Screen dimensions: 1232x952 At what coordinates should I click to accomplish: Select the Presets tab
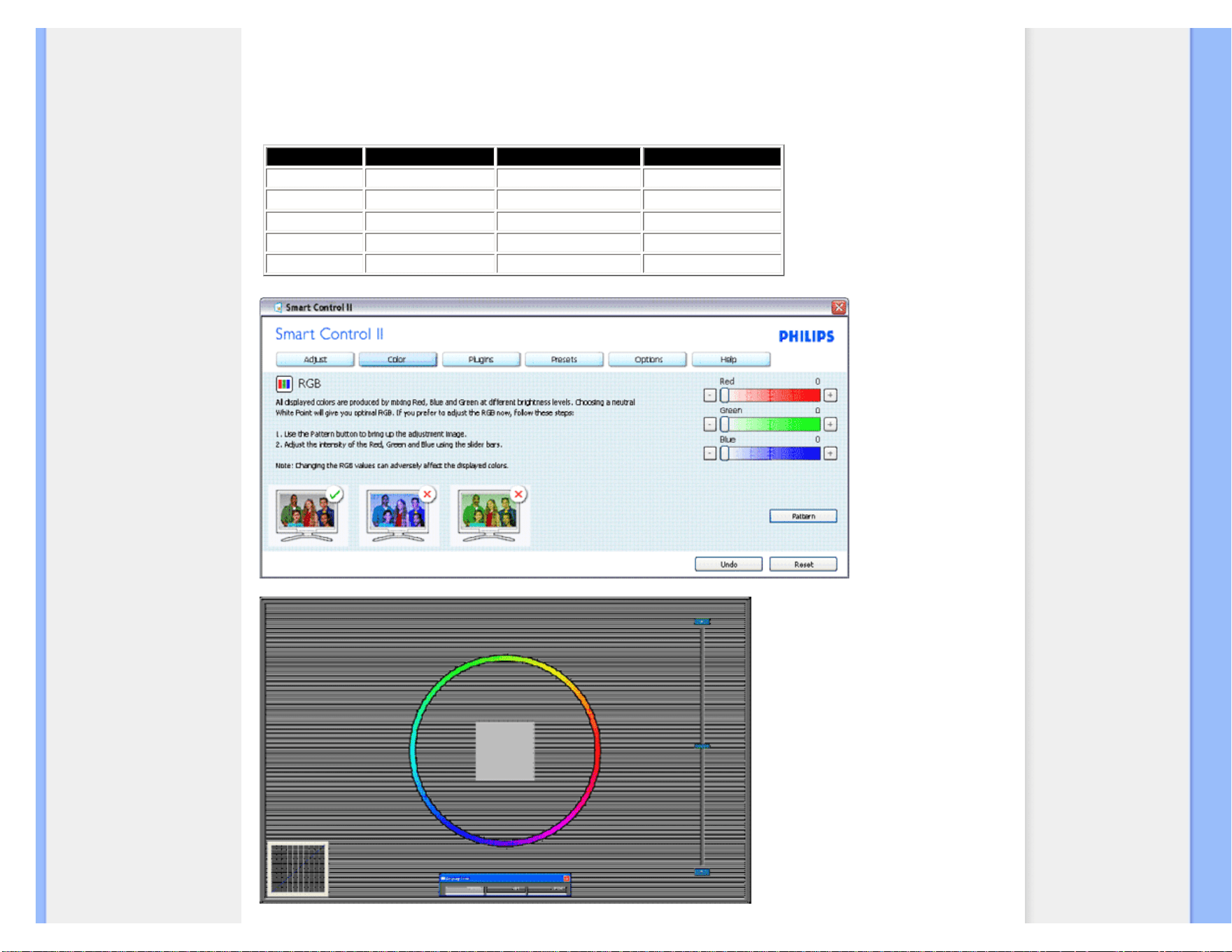point(564,360)
